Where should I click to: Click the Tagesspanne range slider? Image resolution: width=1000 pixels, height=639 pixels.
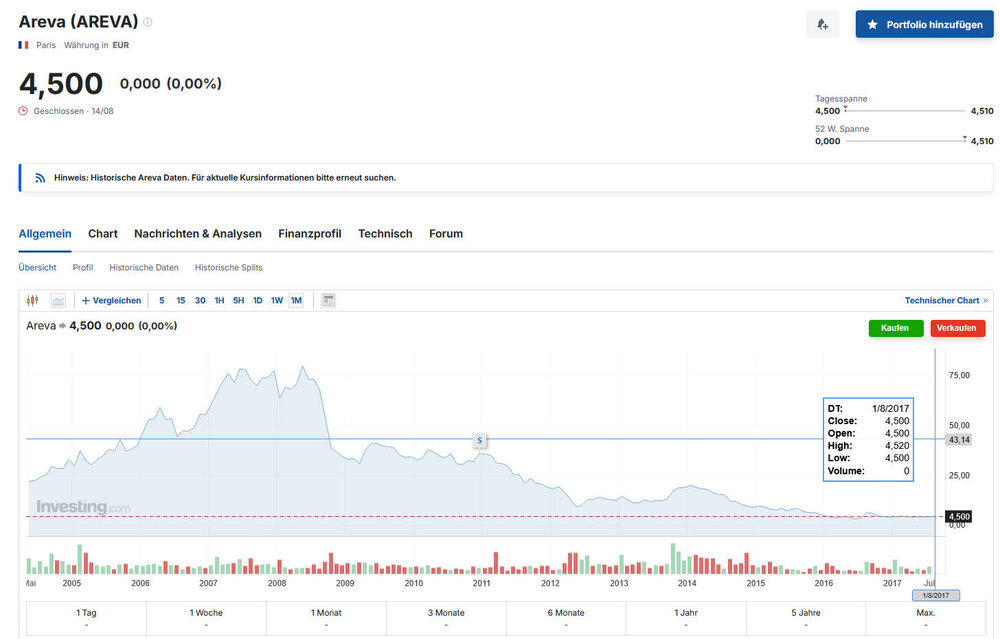[905, 111]
